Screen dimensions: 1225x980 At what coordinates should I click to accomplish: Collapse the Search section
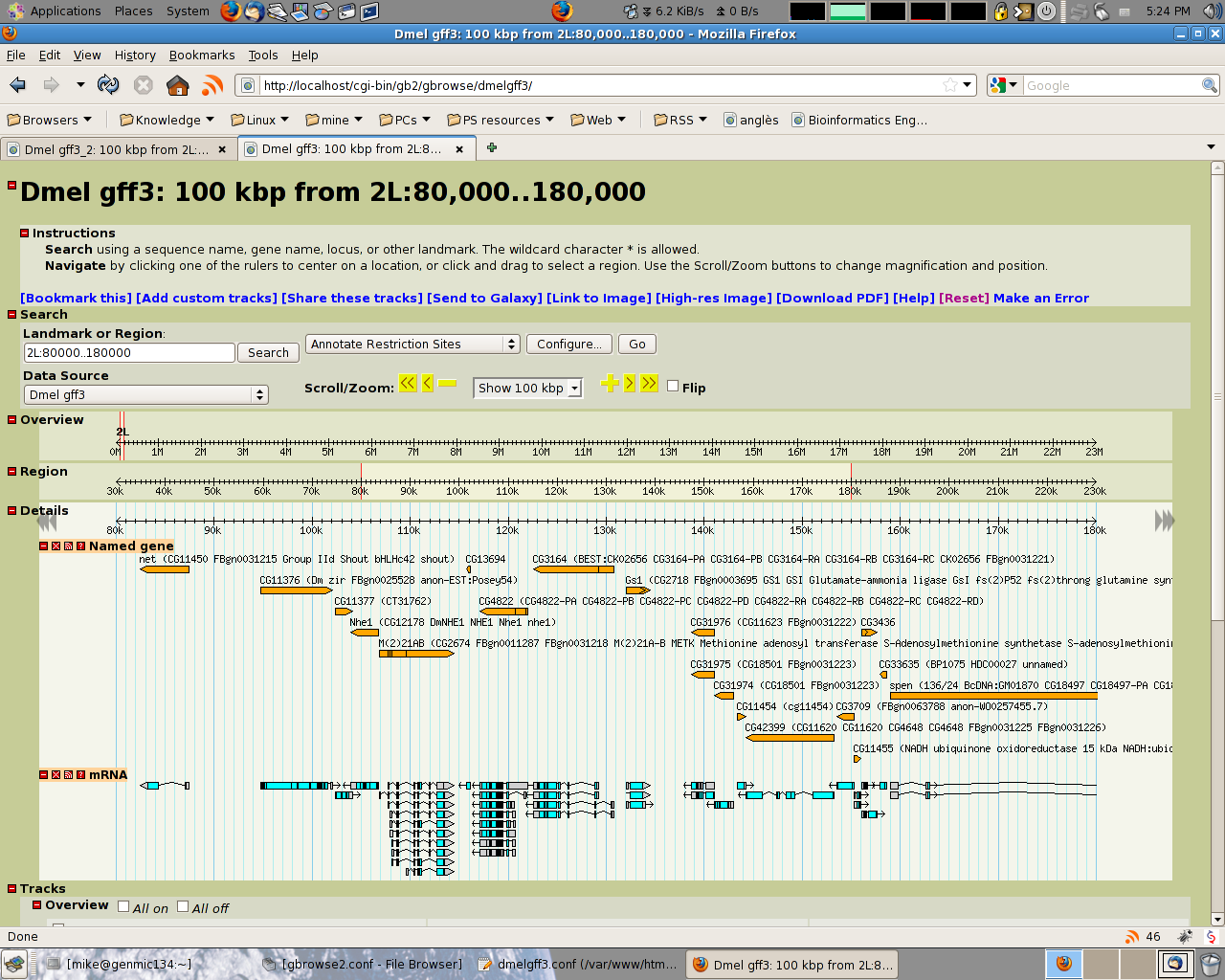(x=12, y=314)
